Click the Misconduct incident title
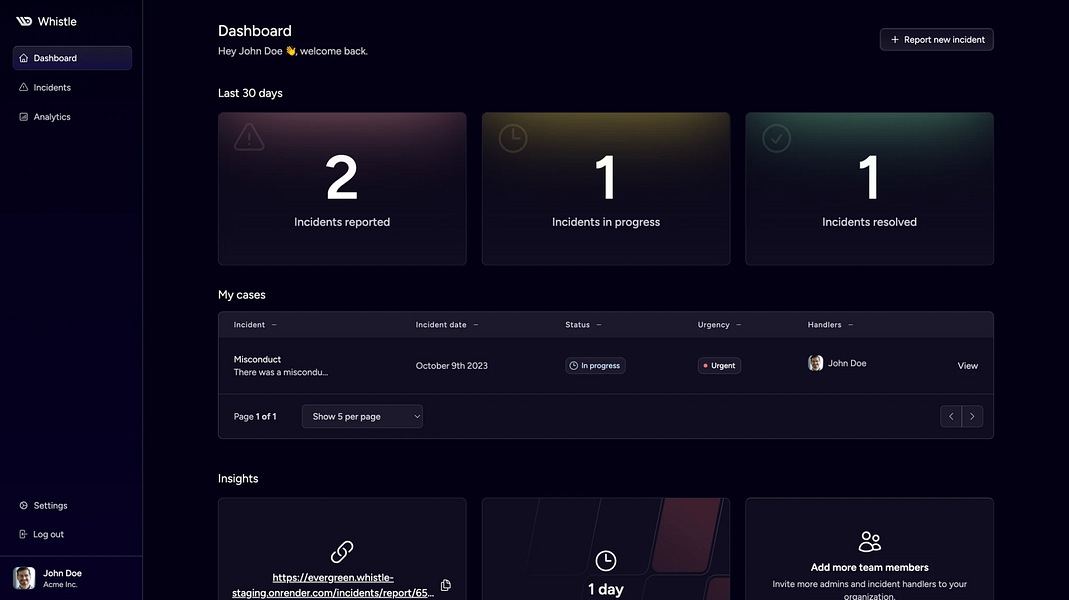The height and width of the screenshot is (600, 1069). (257, 359)
